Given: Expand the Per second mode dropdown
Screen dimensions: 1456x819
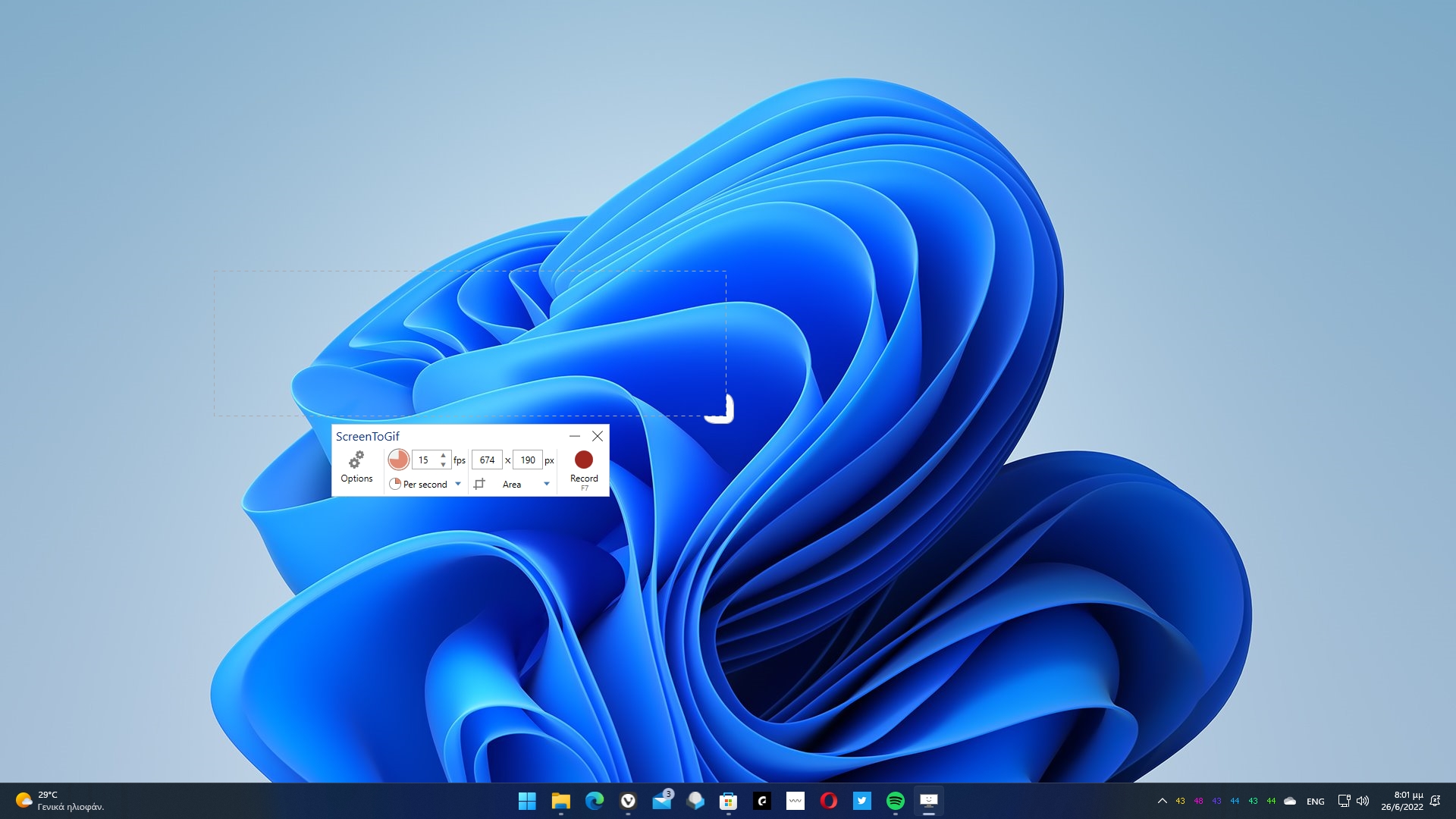Looking at the screenshot, I should coord(458,484).
